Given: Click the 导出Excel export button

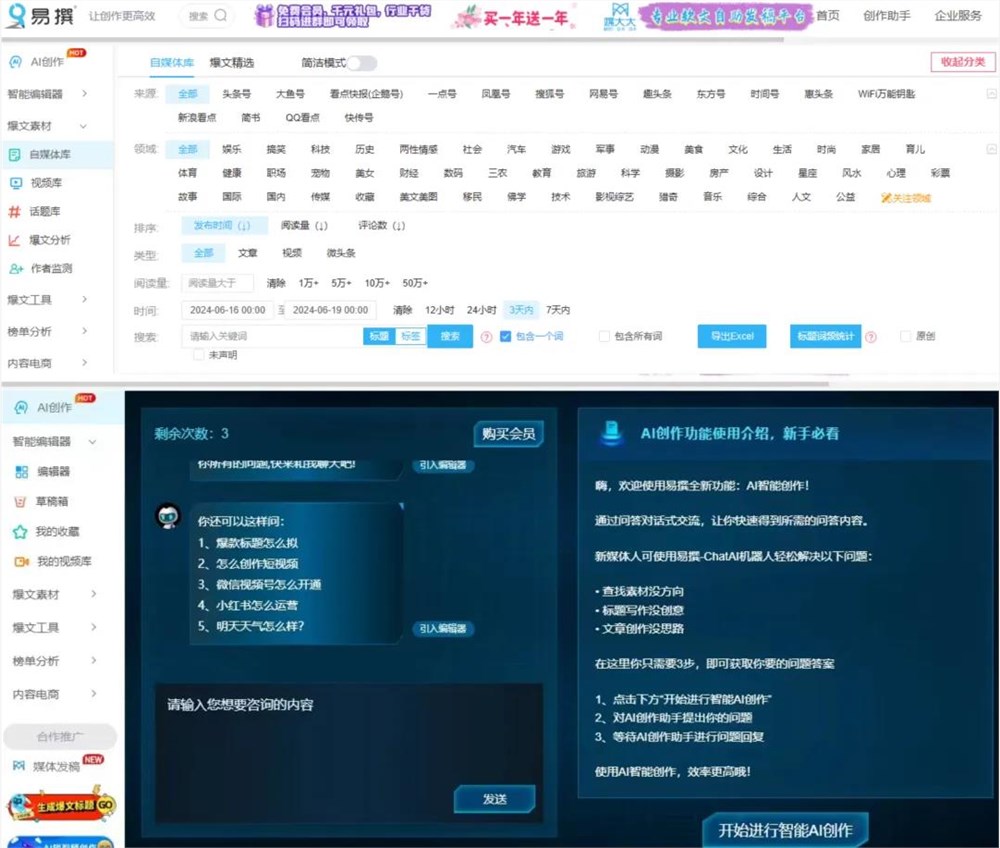Looking at the screenshot, I should [731, 336].
